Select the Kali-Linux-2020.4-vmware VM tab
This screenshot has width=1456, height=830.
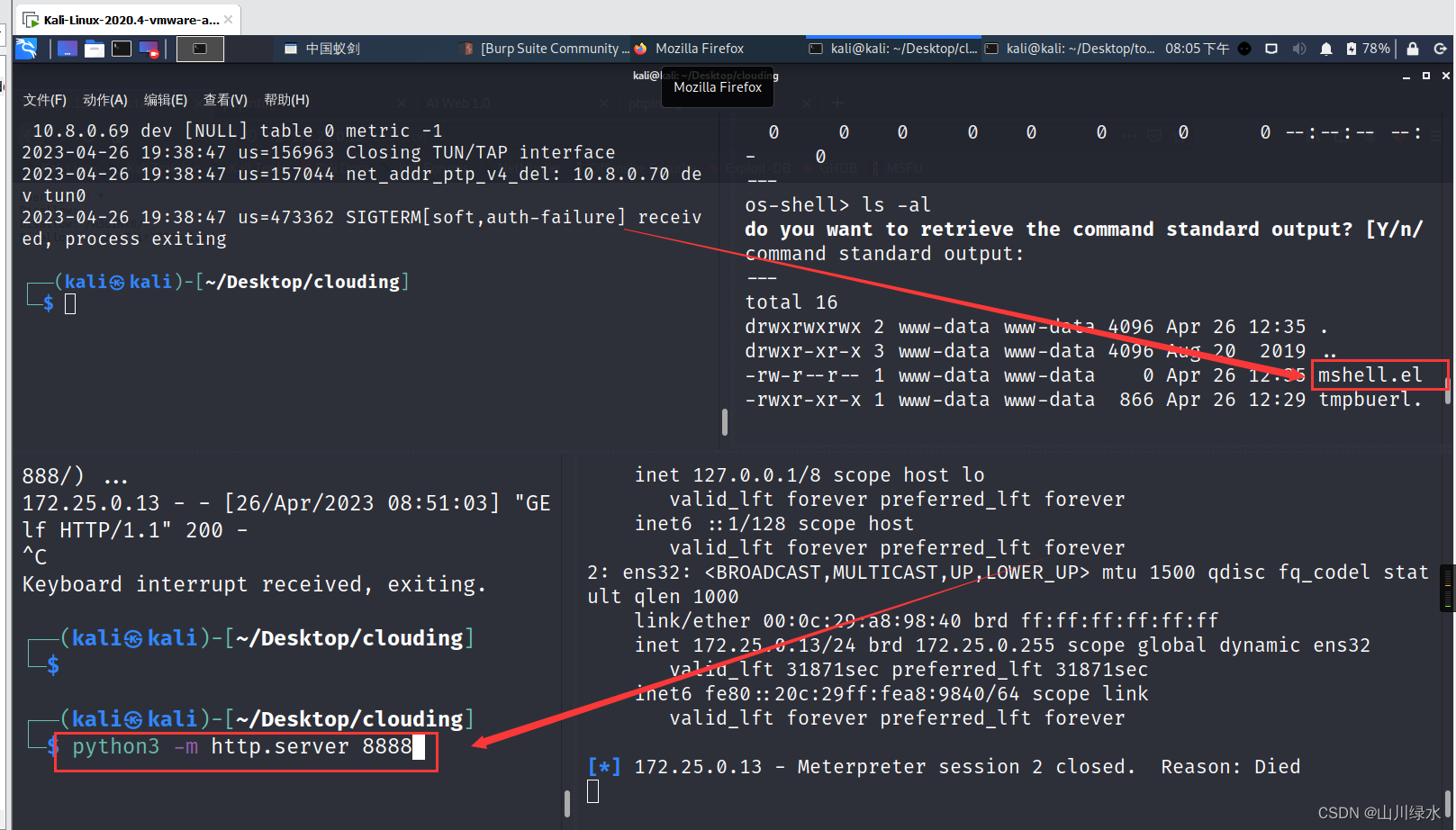pyautogui.click(x=129, y=19)
